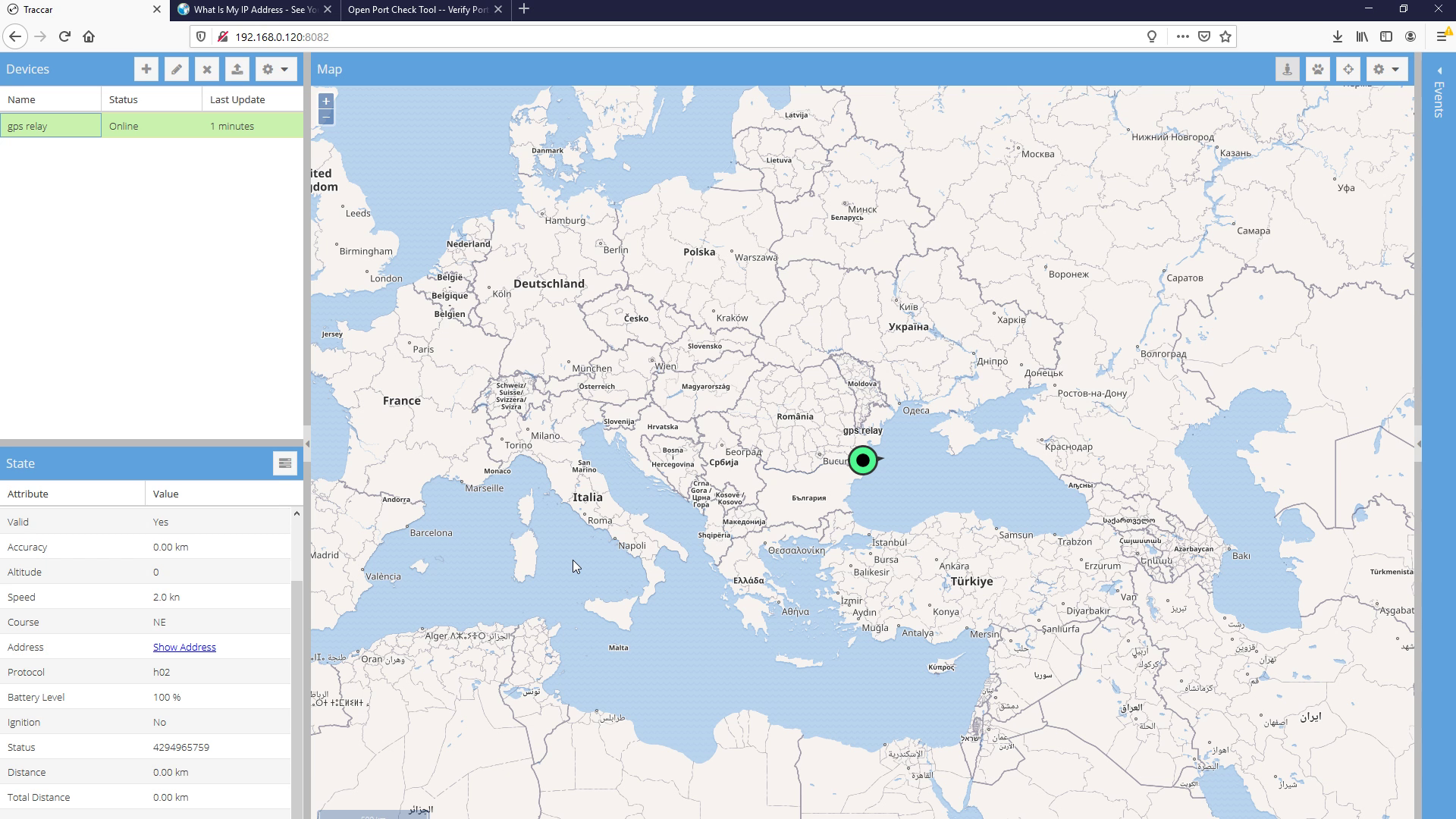1456x819 pixels.
Task: Open the map settings gear dropdown
Action: click(1385, 69)
